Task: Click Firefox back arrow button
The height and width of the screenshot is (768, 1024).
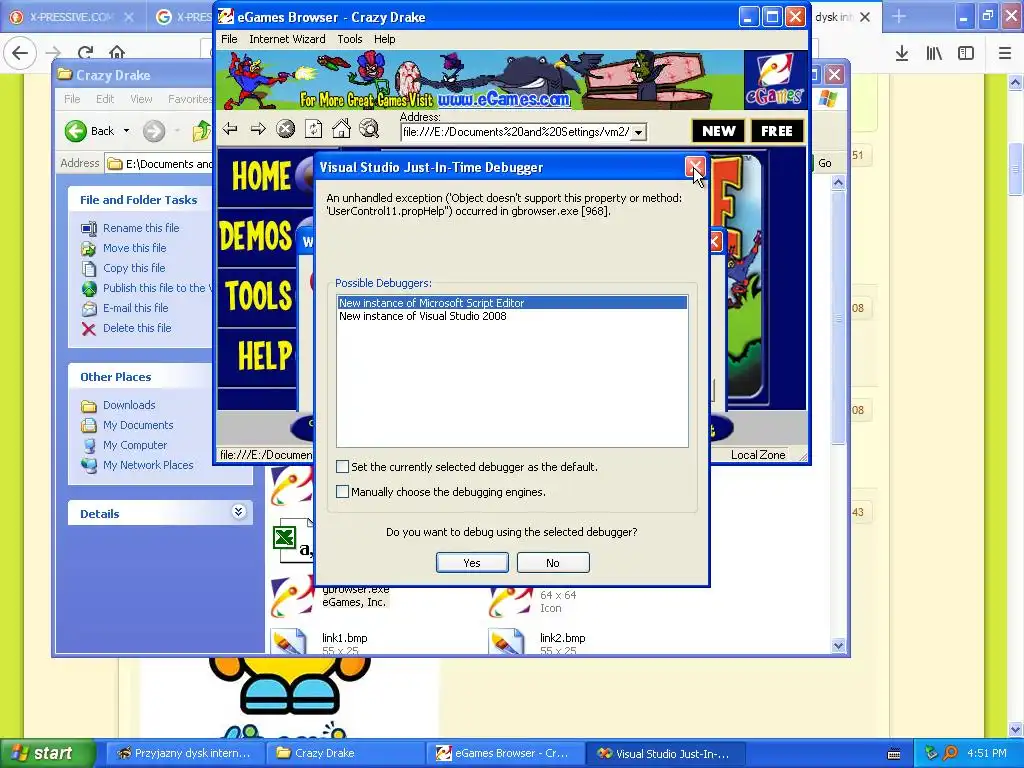Action: pyautogui.click(x=20, y=53)
